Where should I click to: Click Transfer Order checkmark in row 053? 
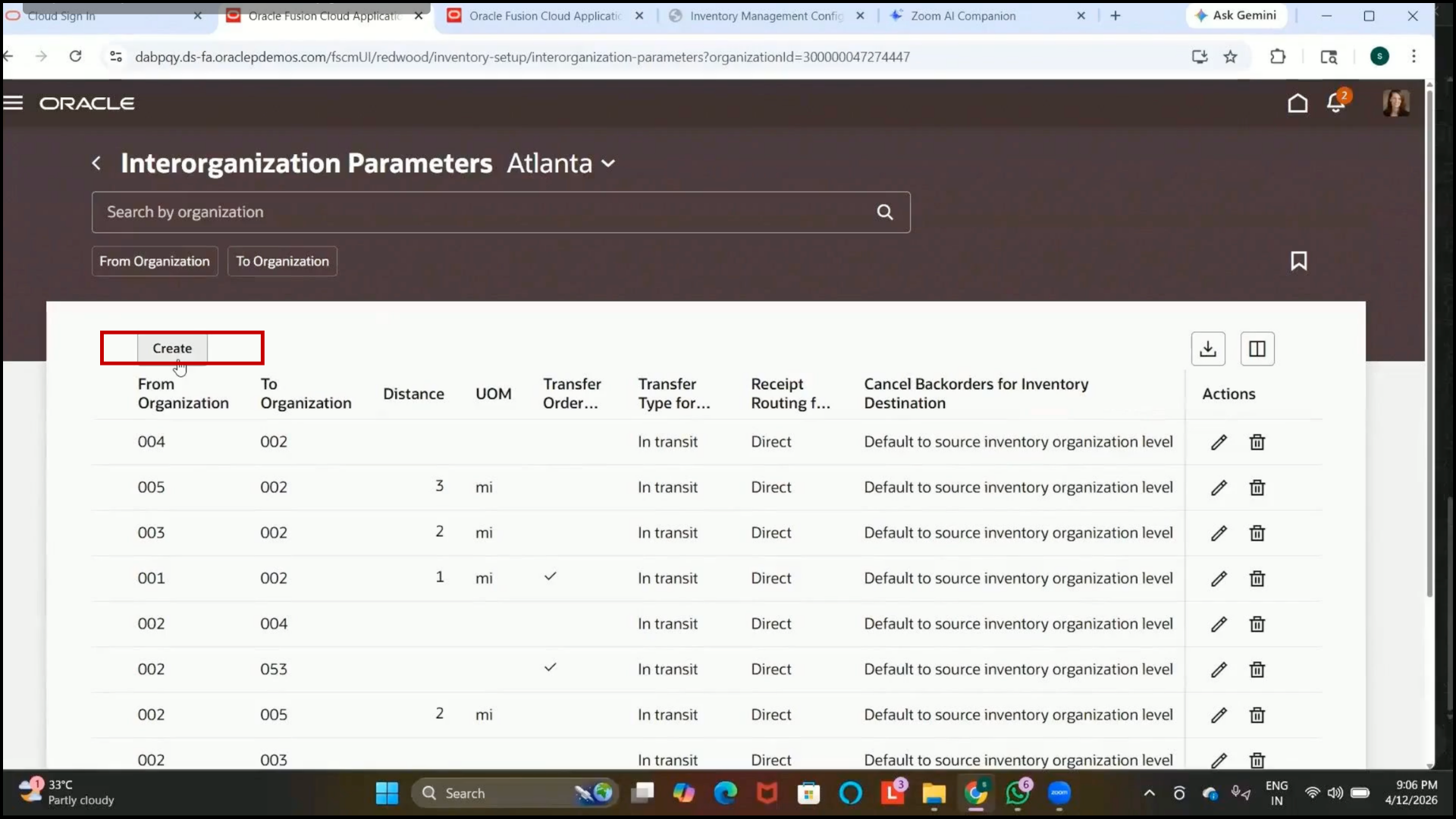pyautogui.click(x=551, y=667)
